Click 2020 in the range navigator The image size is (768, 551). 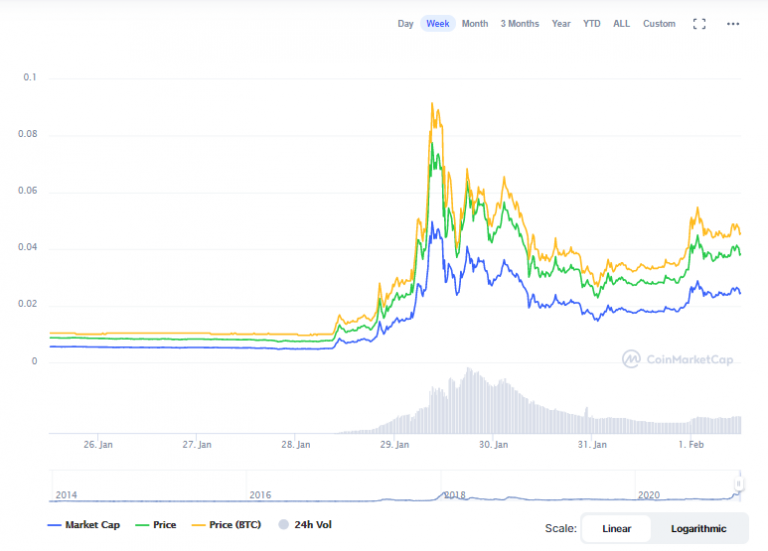tap(649, 495)
